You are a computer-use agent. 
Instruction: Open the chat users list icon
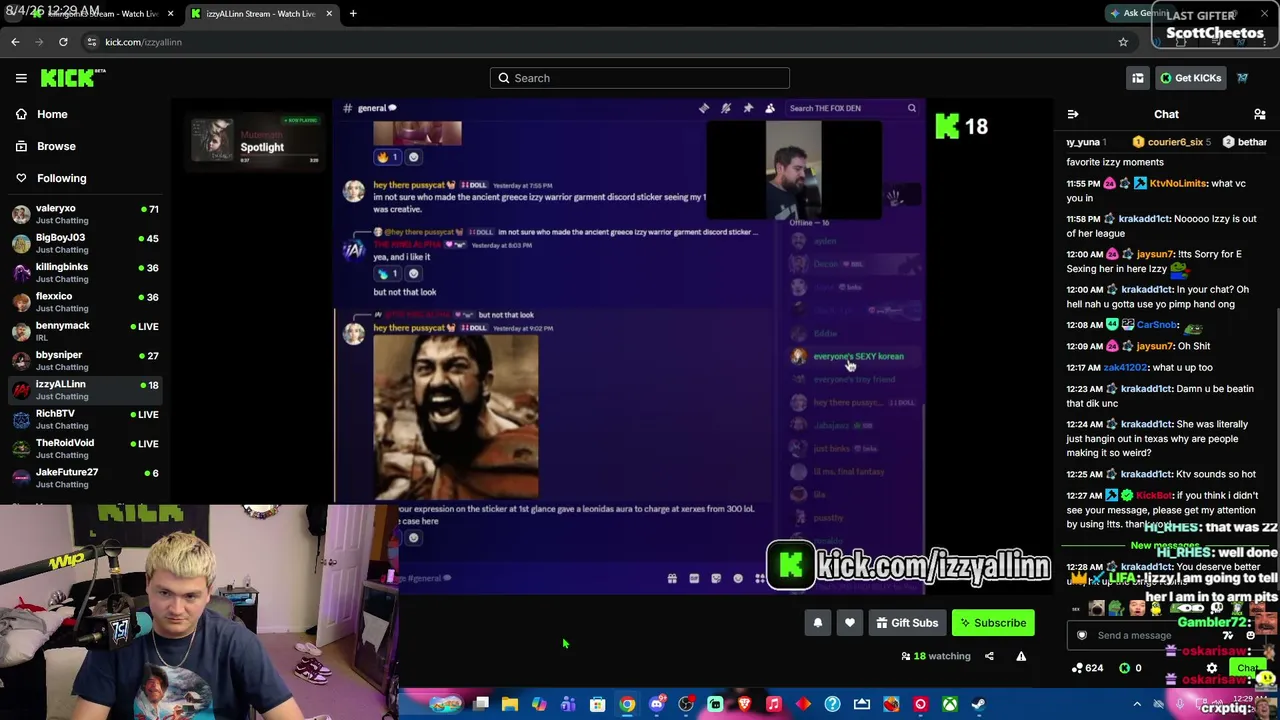click(x=1260, y=114)
